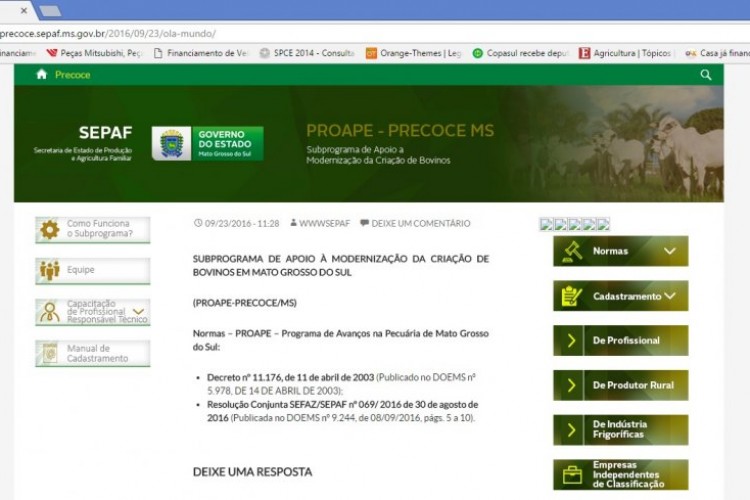Screen dimensions: 750x500
Task: Open the Peças Mitsubishi bookmark
Action: [x=94, y=53]
